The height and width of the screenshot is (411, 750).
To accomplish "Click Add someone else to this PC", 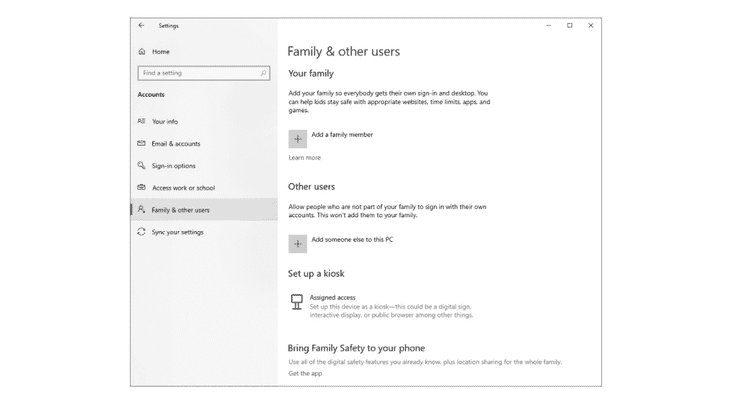I will [352, 239].
